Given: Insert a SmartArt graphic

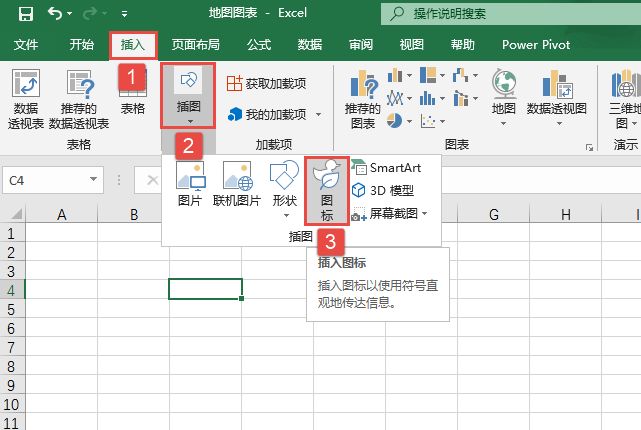Looking at the screenshot, I should coord(387,168).
